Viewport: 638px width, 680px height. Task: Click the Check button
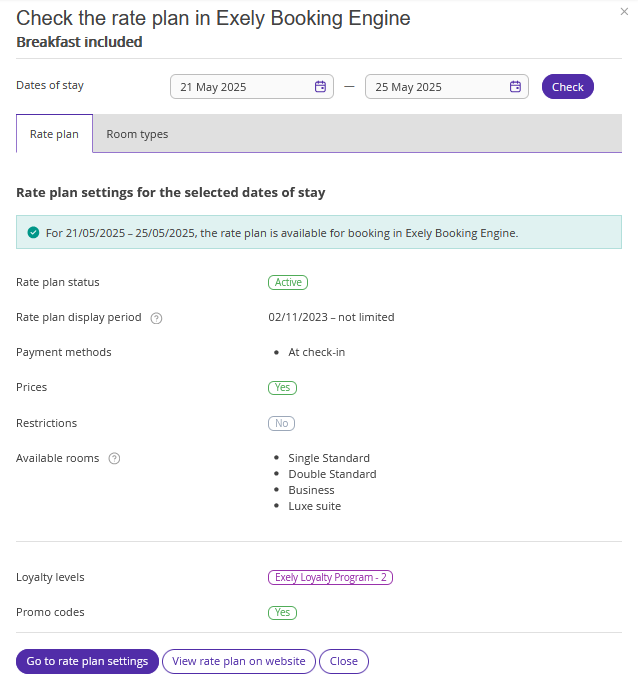[567, 87]
